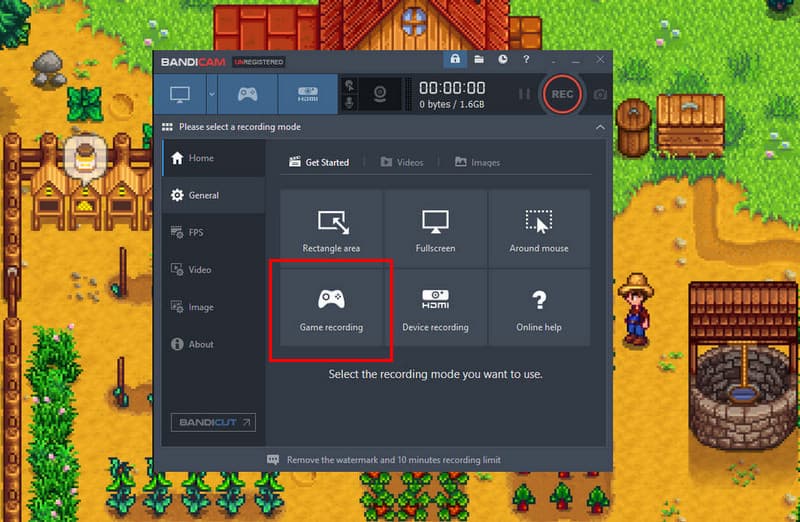The width and height of the screenshot is (800, 522).
Task: Open the Video settings section
Action: point(214,270)
